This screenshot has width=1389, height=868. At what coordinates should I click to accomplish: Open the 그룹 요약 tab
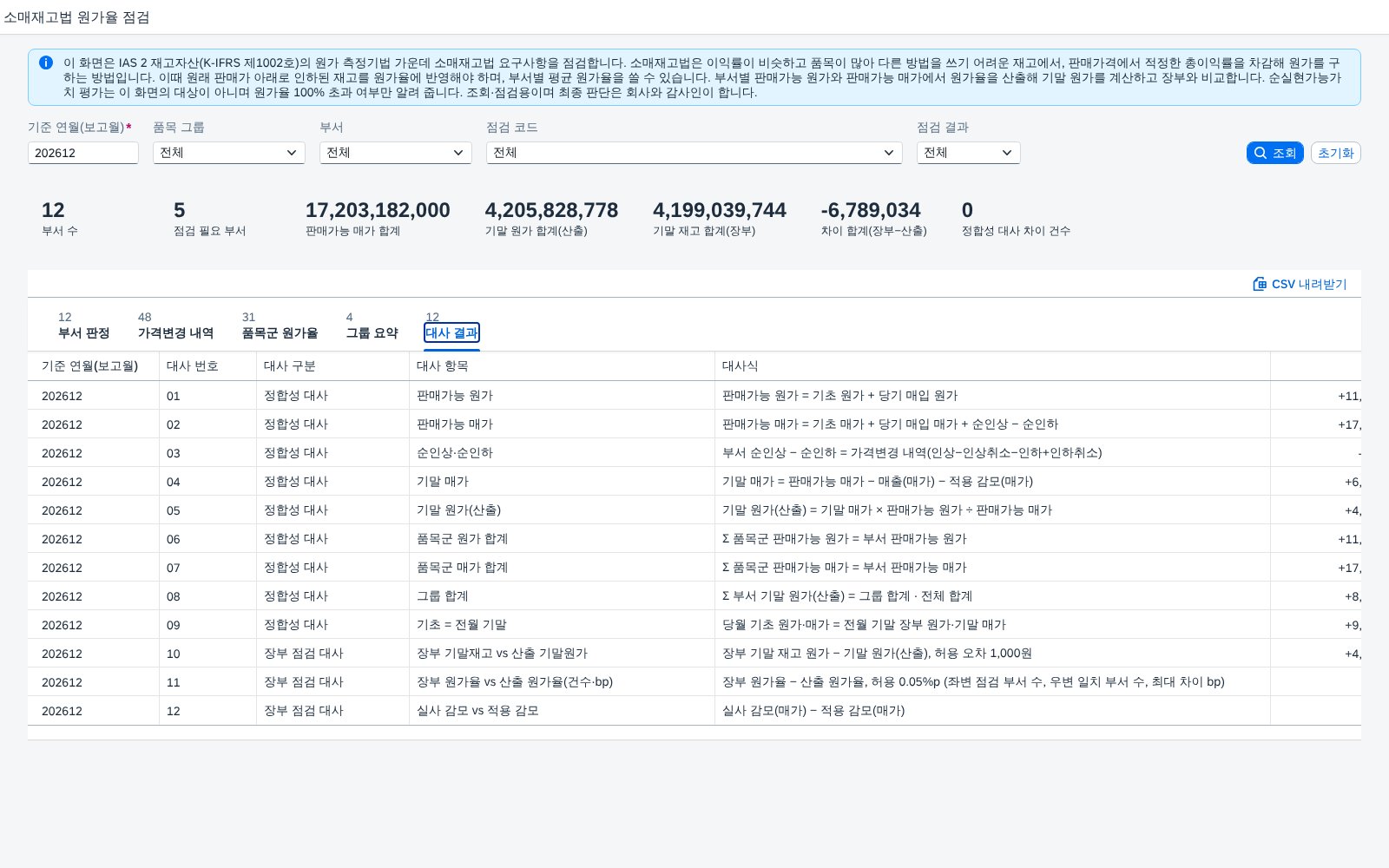point(372,332)
